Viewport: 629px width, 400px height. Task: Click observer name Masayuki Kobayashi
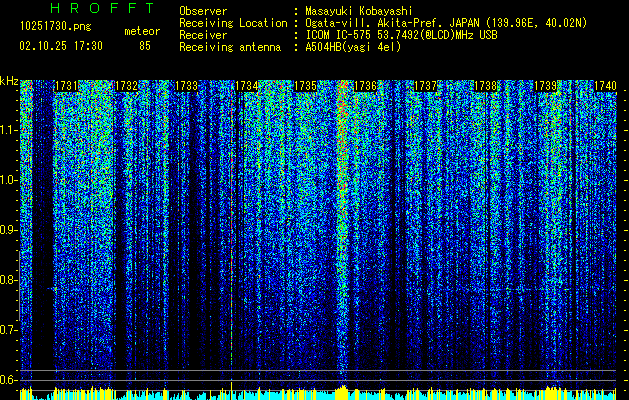359,11
